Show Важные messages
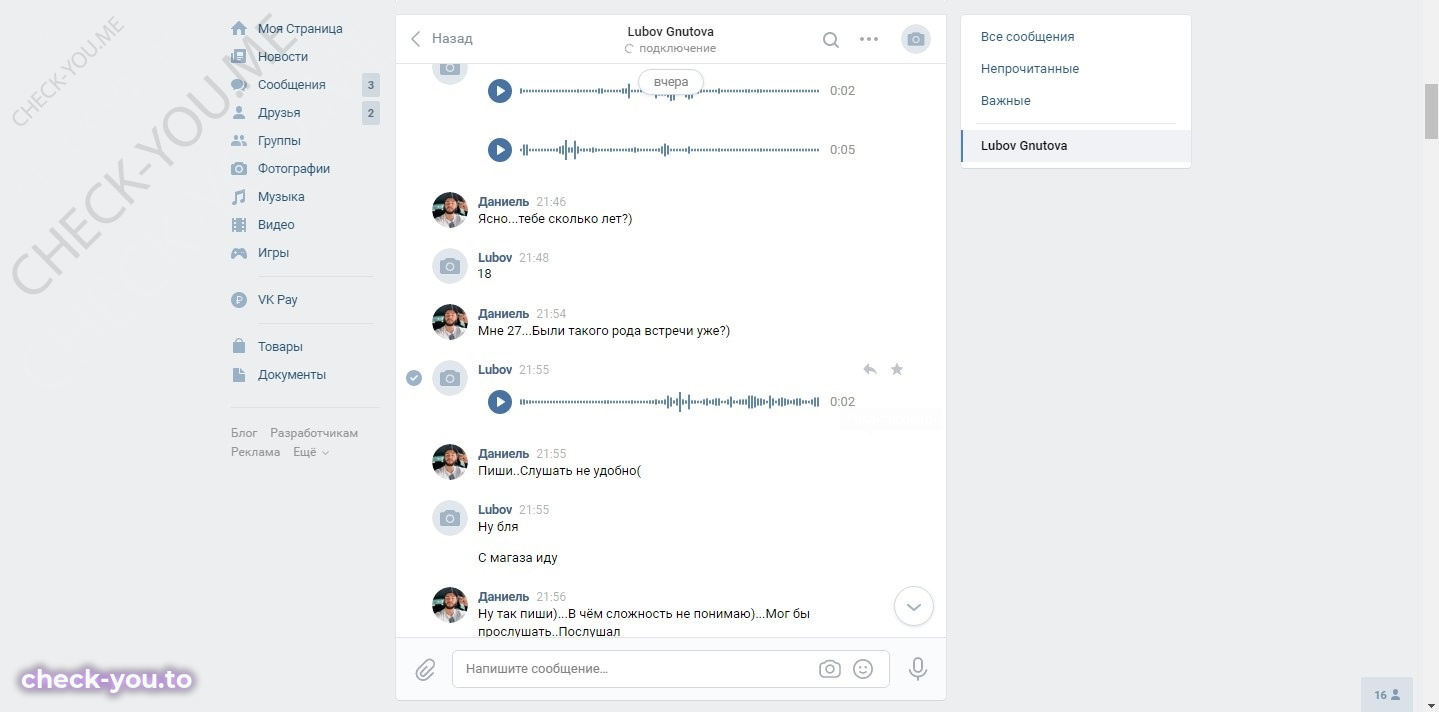This screenshot has height=712, width=1439. click(x=1006, y=101)
